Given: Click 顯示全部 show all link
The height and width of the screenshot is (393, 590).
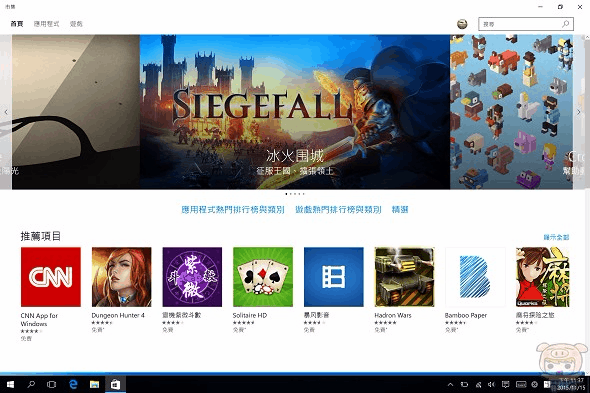Looking at the screenshot, I should click(x=556, y=237).
